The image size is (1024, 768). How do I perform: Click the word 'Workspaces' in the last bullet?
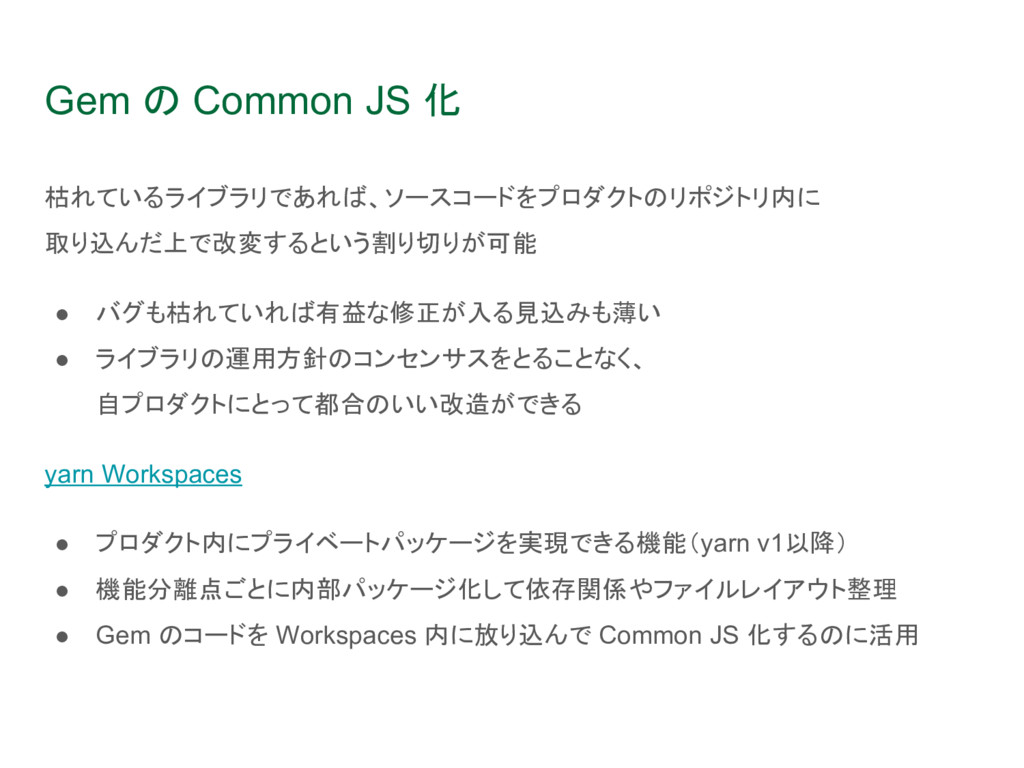346,635
